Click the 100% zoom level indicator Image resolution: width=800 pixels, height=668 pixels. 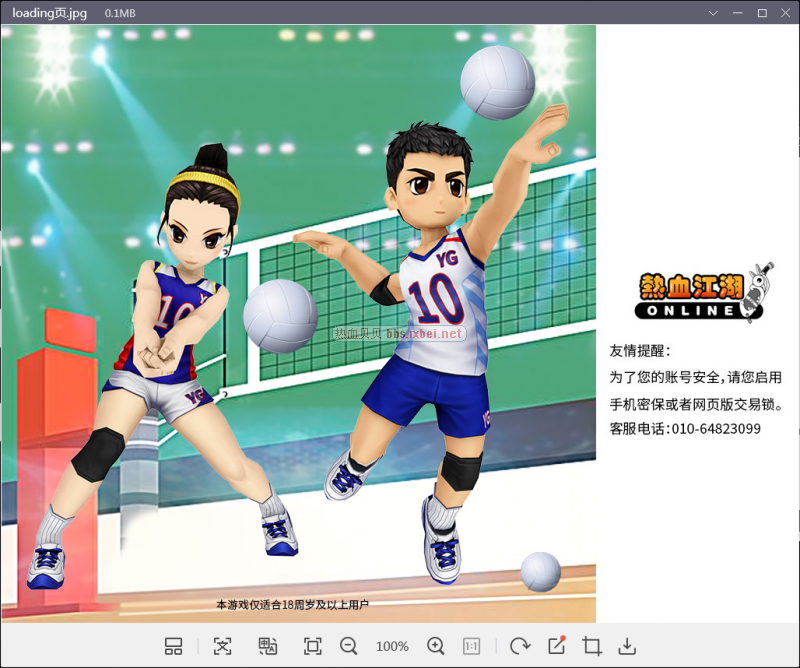[x=392, y=646]
